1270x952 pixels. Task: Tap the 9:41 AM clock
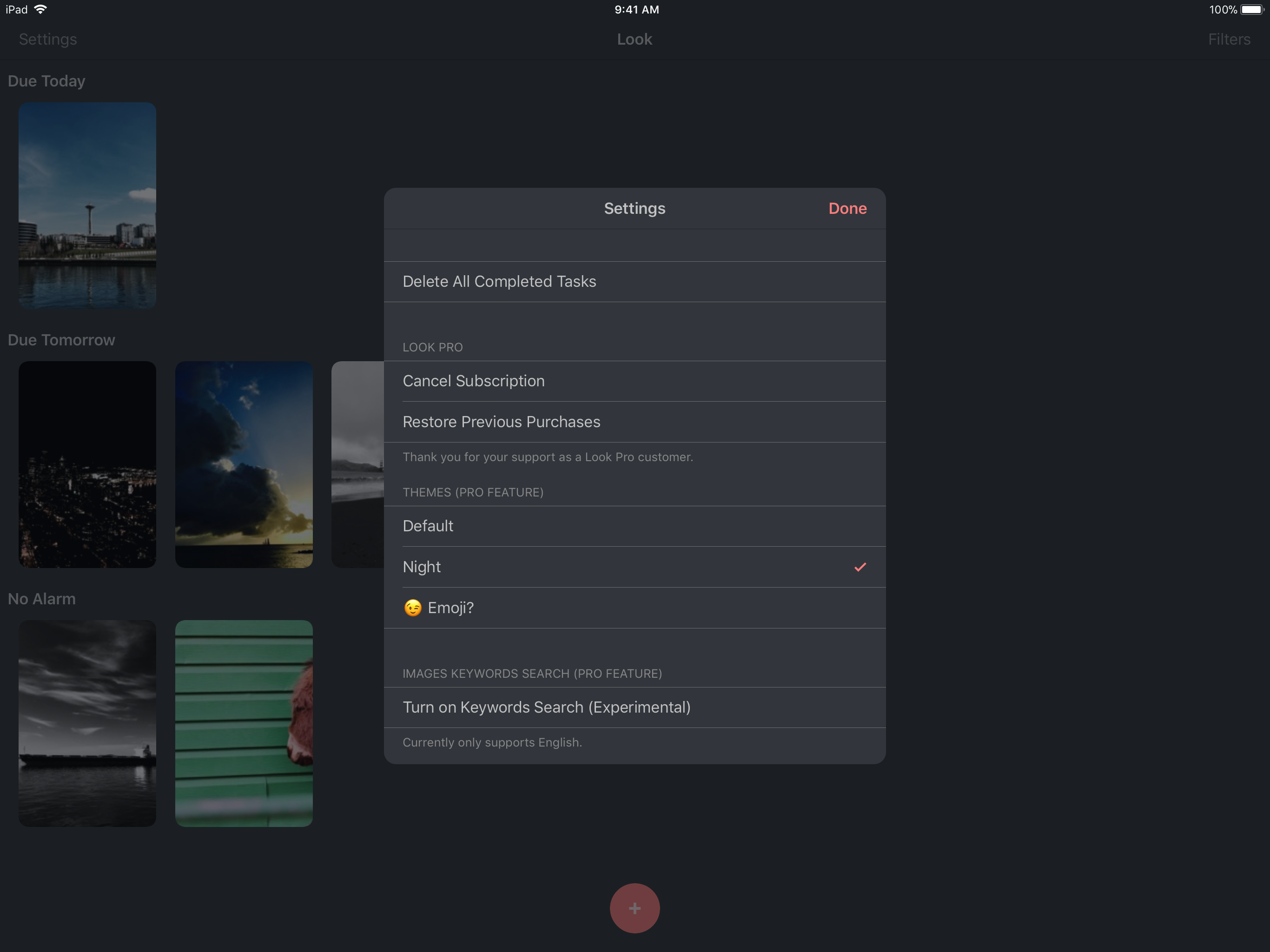637,9
